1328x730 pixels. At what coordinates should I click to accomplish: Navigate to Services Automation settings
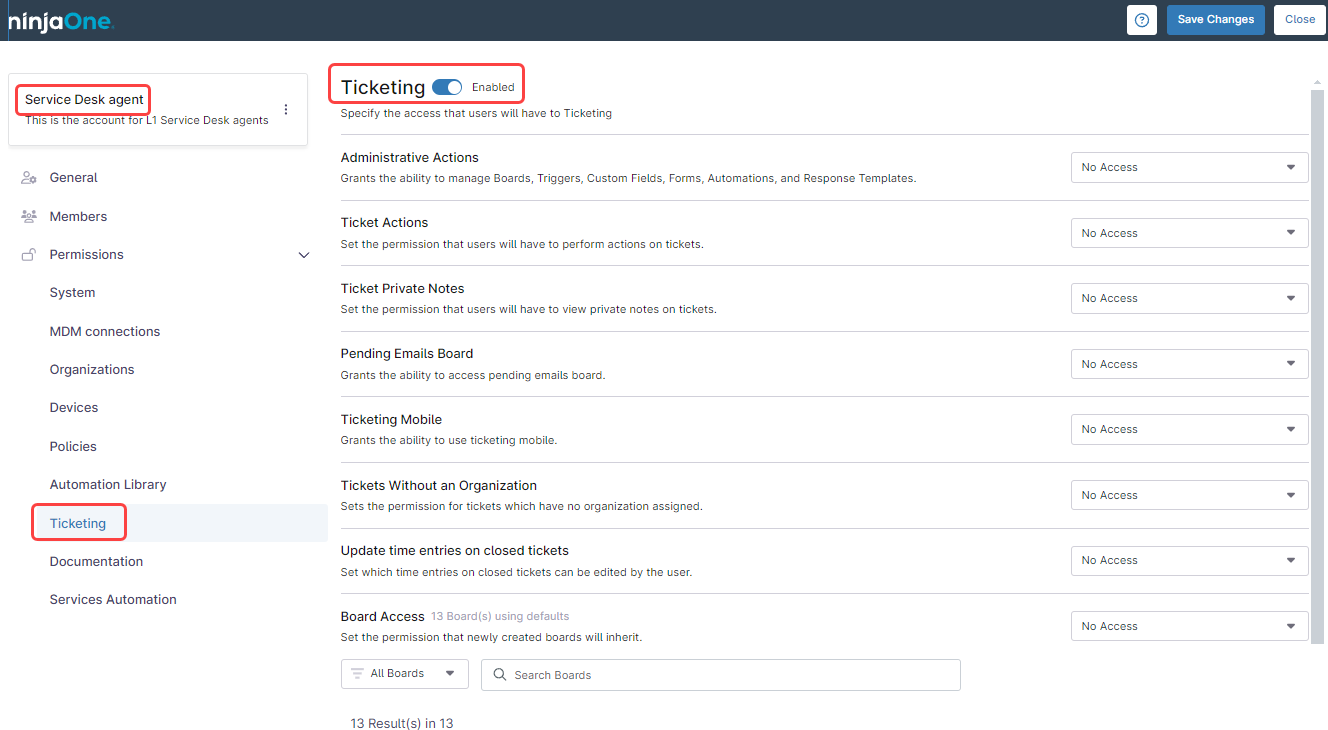pyautogui.click(x=112, y=599)
